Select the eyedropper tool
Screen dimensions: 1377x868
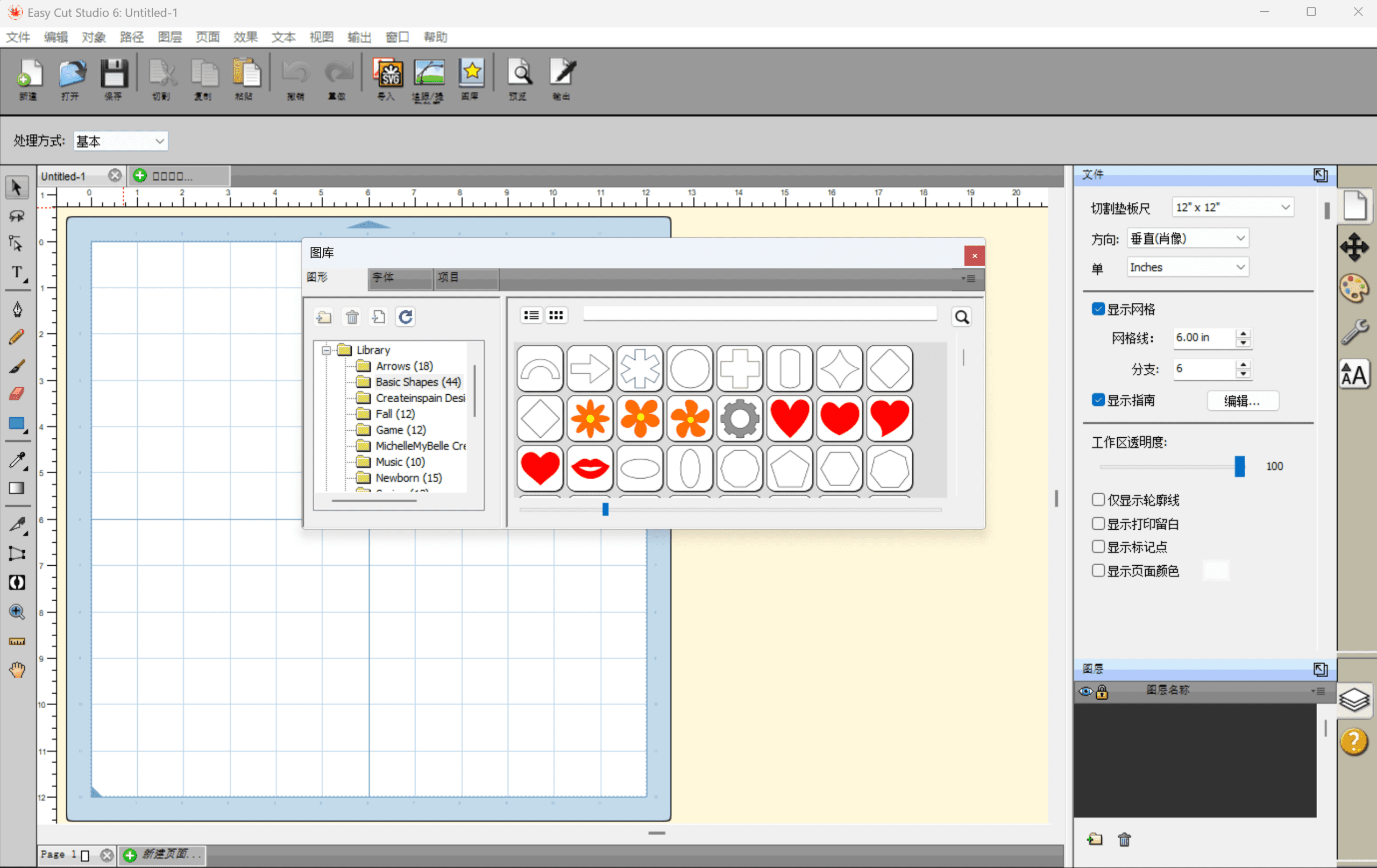pyautogui.click(x=18, y=460)
